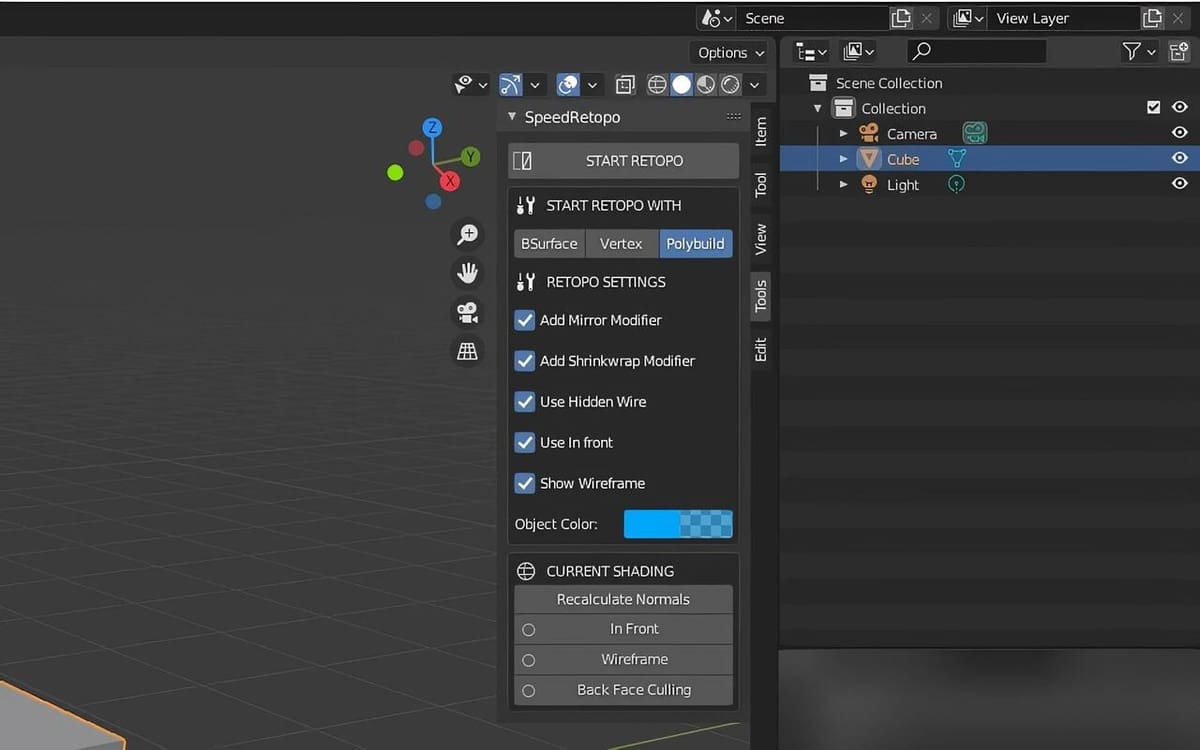Open the outliner editor type menu
Image resolution: width=1200 pixels, height=750 pixels.
[x=811, y=51]
